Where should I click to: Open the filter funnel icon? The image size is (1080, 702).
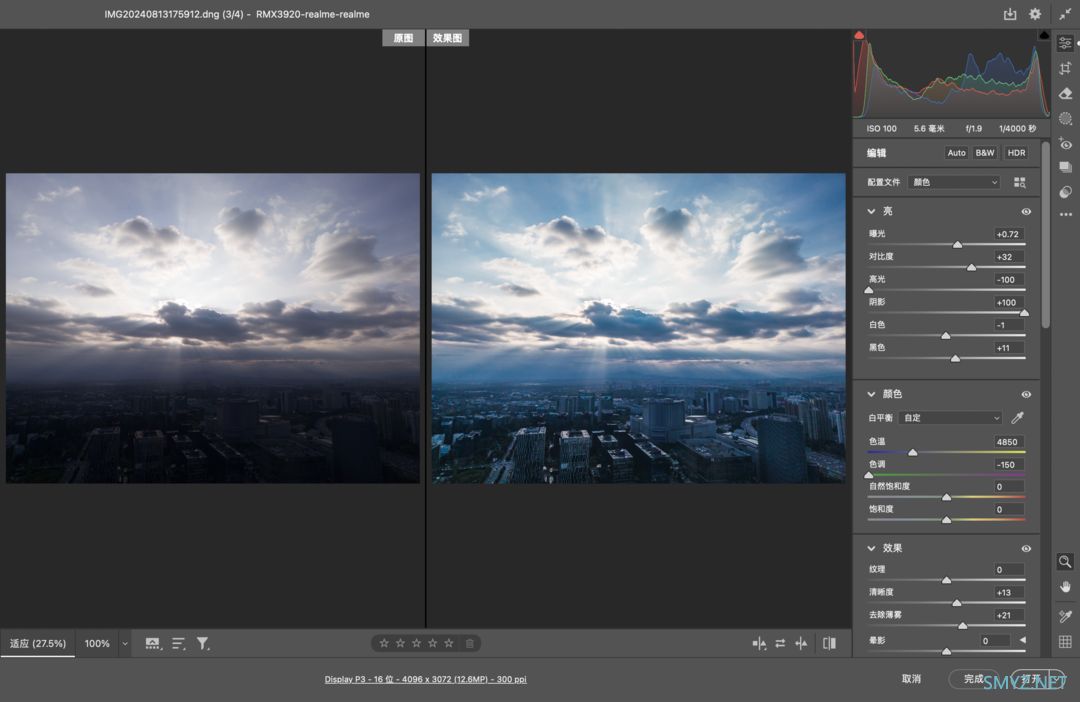pyautogui.click(x=202, y=643)
